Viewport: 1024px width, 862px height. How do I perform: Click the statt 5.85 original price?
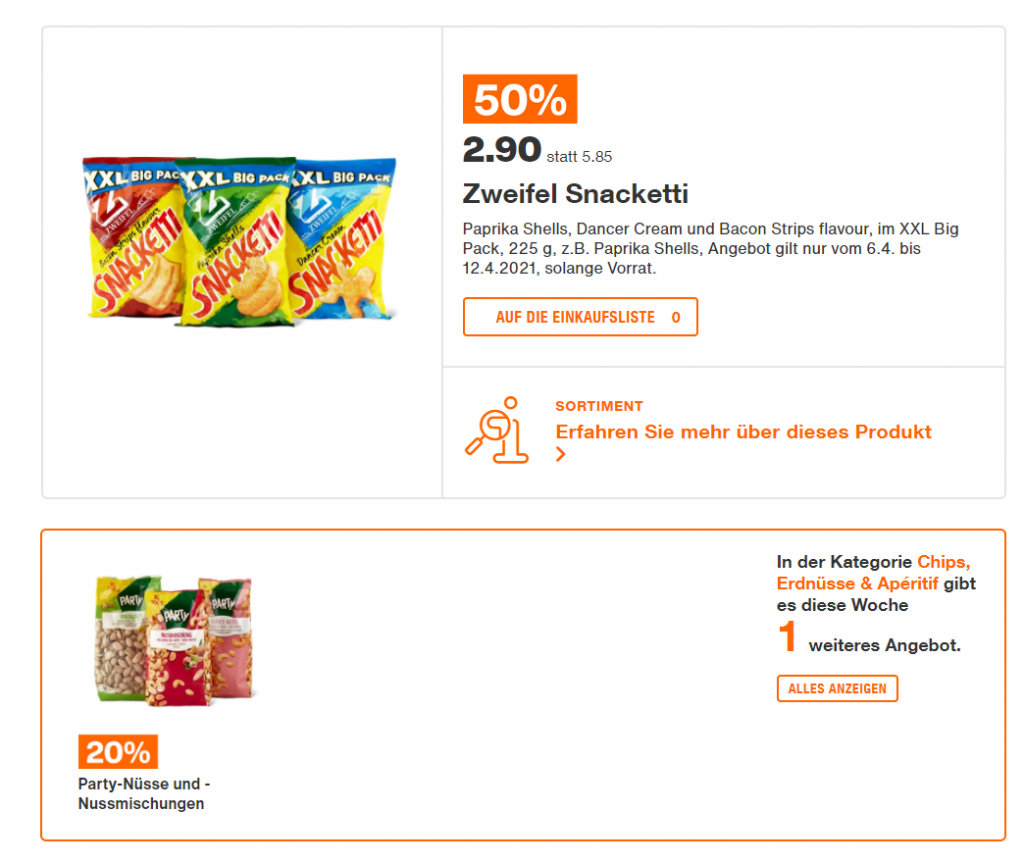(579, 156)
